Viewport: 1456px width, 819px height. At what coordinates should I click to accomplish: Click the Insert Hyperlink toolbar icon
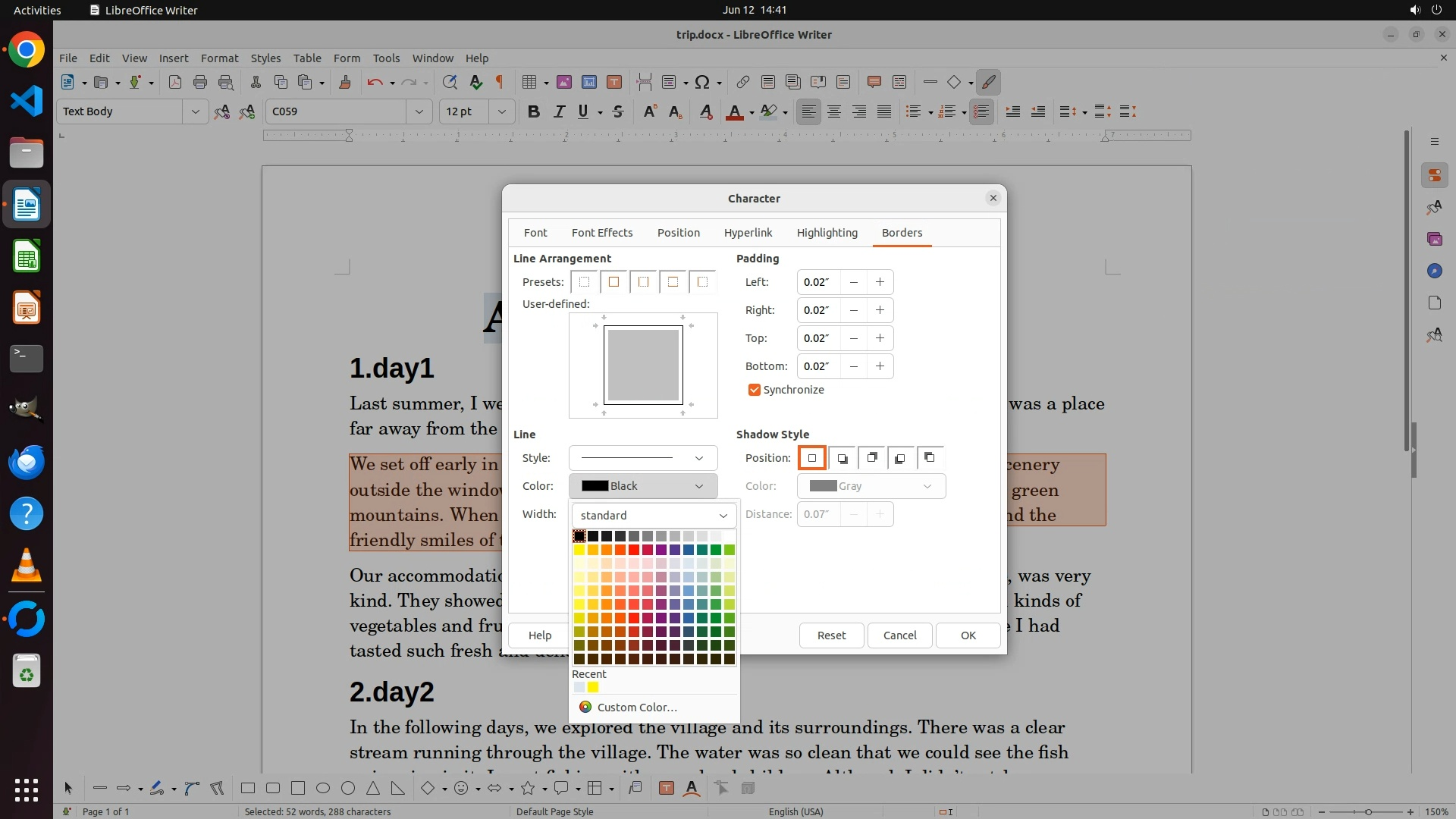tap(743, 82)
